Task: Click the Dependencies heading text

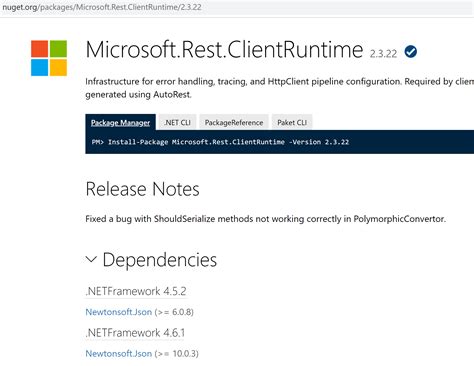Action: coord(160,260)
